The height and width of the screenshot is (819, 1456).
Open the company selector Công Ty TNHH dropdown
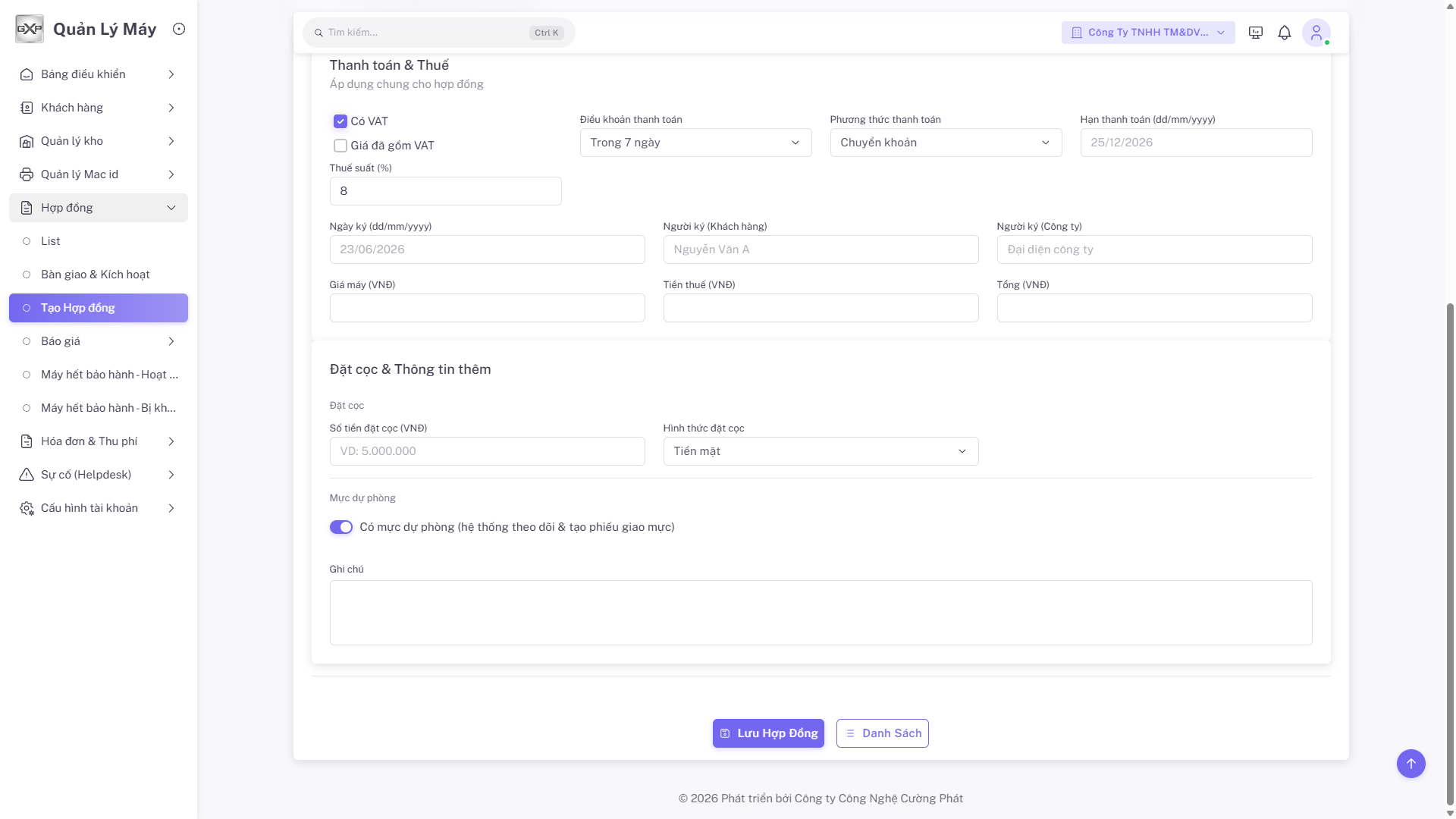tap(1148, 33)
